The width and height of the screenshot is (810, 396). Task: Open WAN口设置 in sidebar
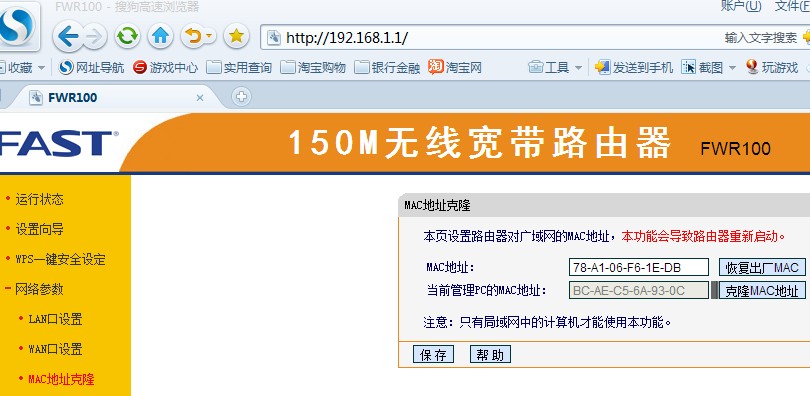tap(55, 349)
